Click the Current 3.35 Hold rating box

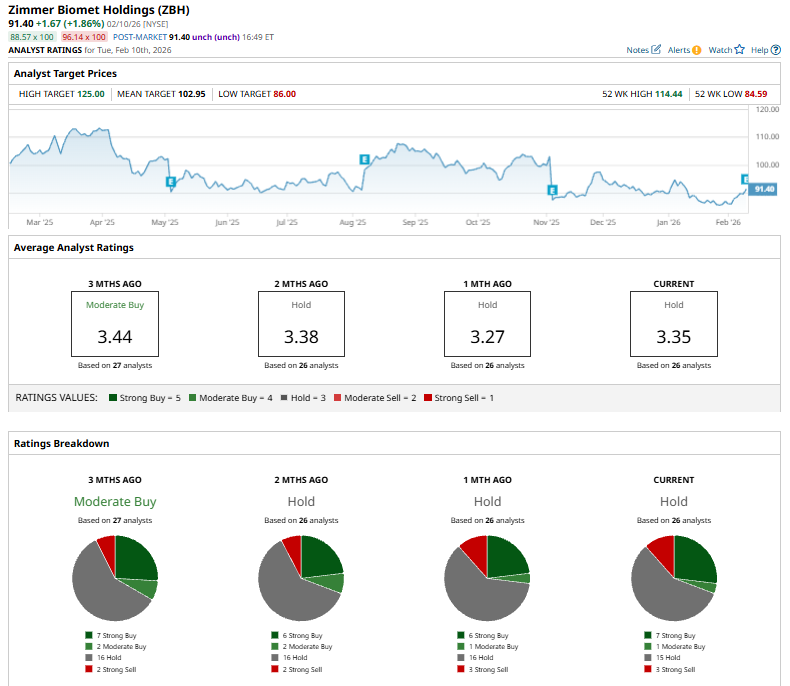coord(673,324)
